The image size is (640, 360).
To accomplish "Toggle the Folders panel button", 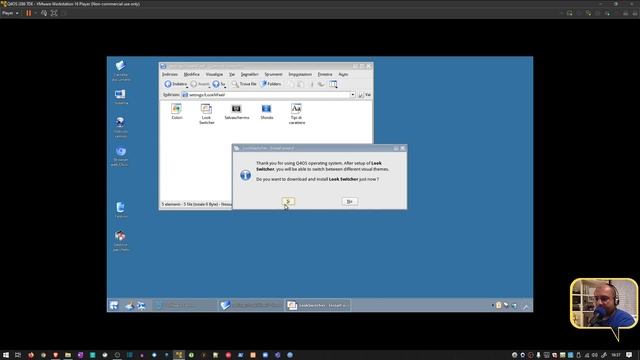I will pos(271,84).
